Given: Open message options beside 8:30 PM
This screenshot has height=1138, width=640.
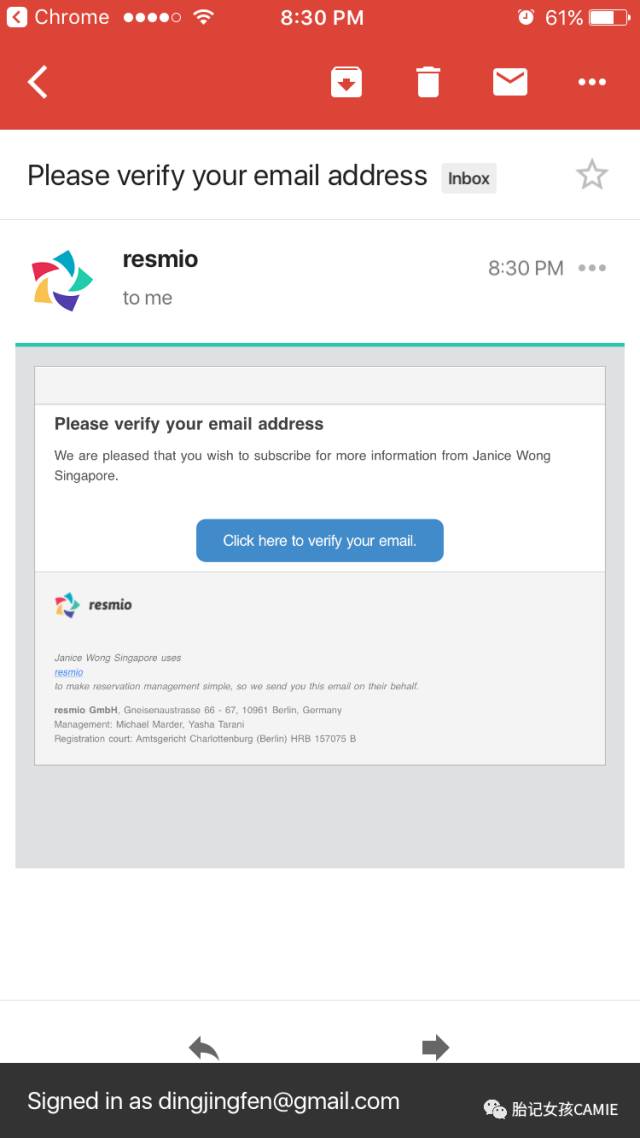Looking at the screenshot, I should click(592, 268).
